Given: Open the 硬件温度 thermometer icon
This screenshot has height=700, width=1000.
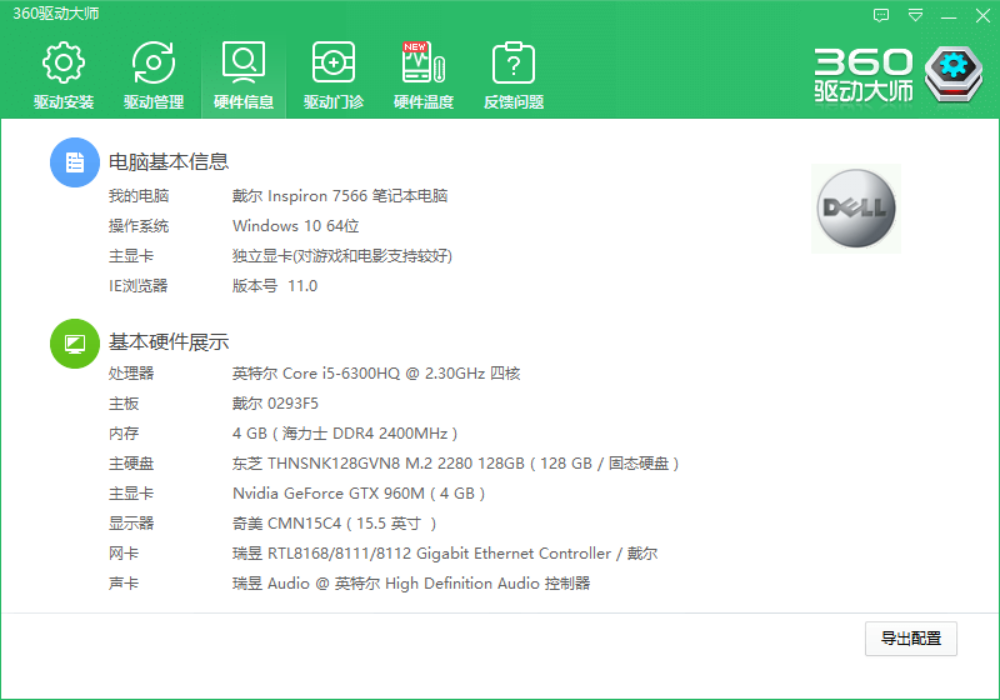Looking at the screenshot, I should (423, 63).
